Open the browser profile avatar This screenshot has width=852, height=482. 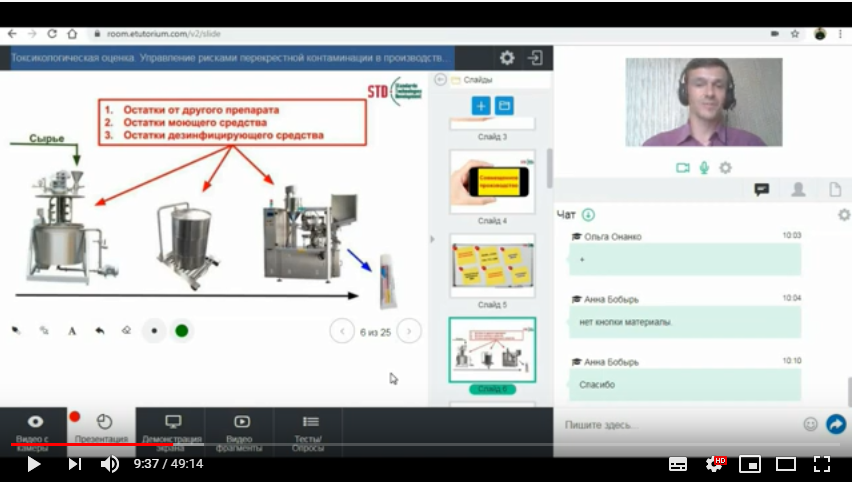click(820, 34)
